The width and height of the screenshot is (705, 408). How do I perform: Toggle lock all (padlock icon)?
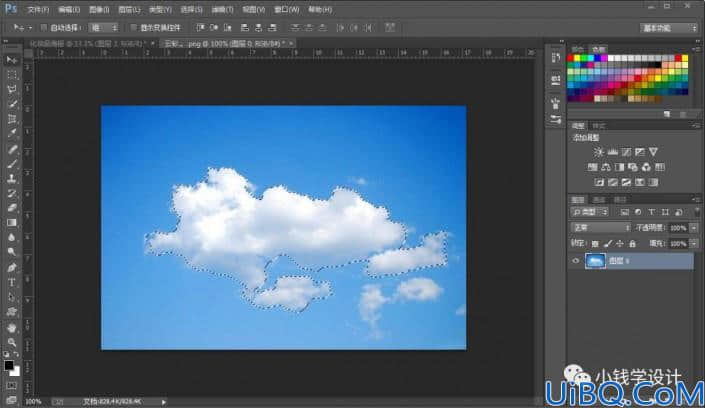[x=633, y=243]
